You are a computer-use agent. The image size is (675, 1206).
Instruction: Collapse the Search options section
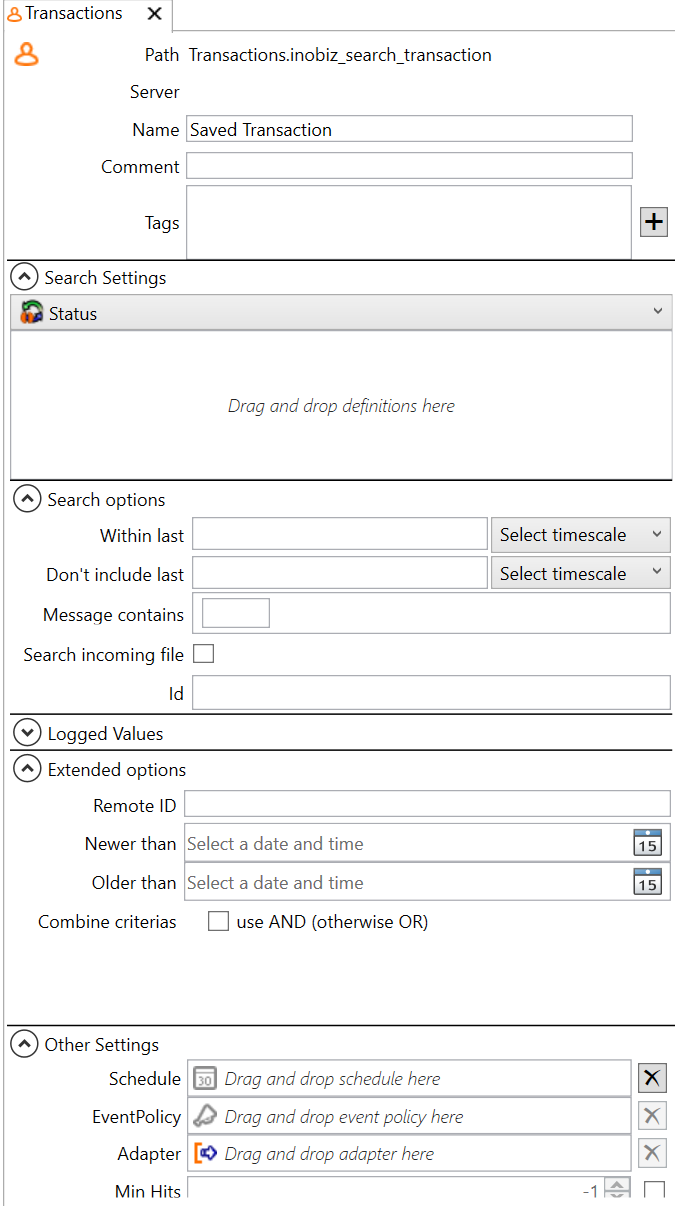click(28, 500)
